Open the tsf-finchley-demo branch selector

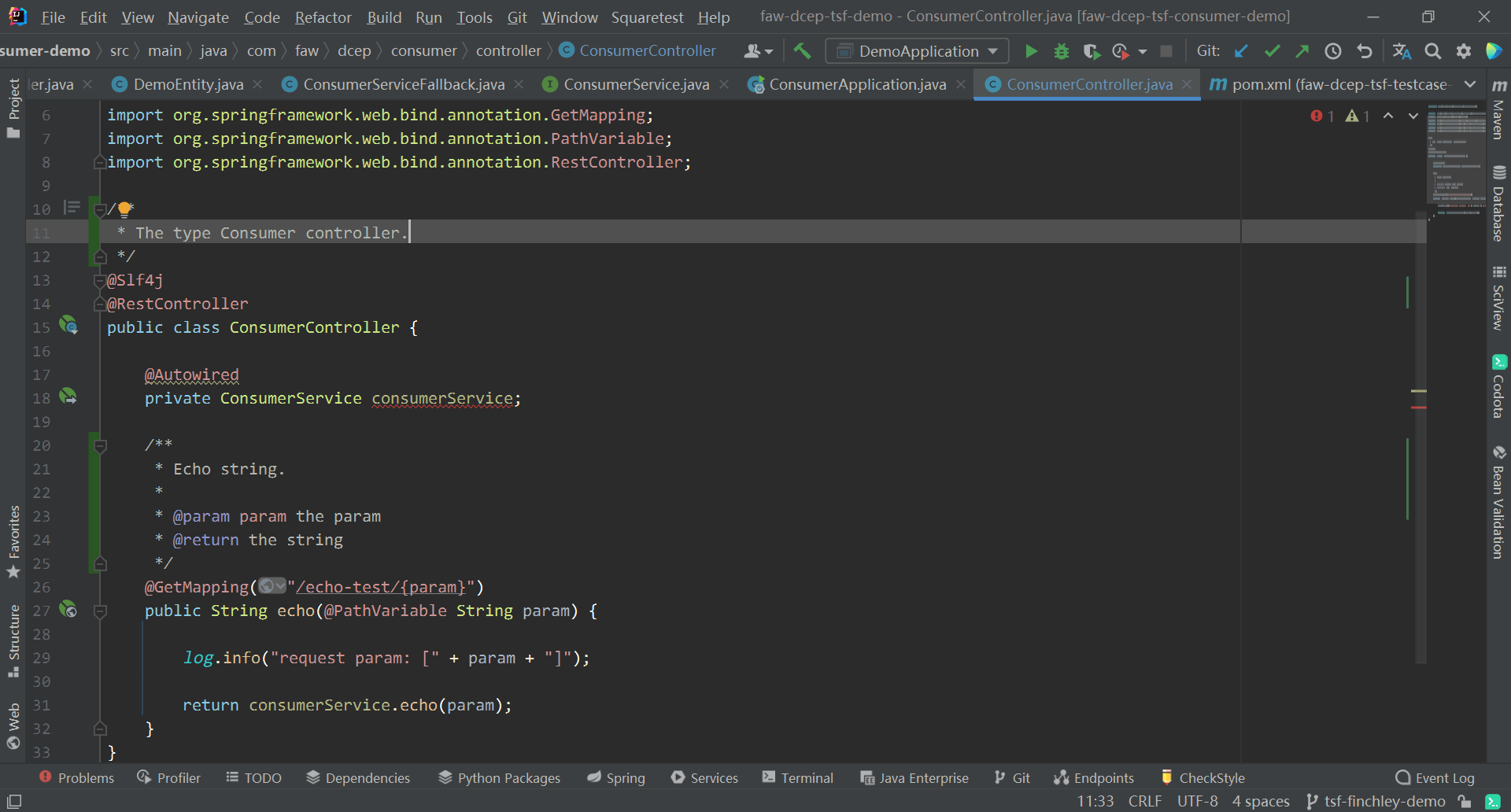pyautogui.click(x=1376, y=801)
